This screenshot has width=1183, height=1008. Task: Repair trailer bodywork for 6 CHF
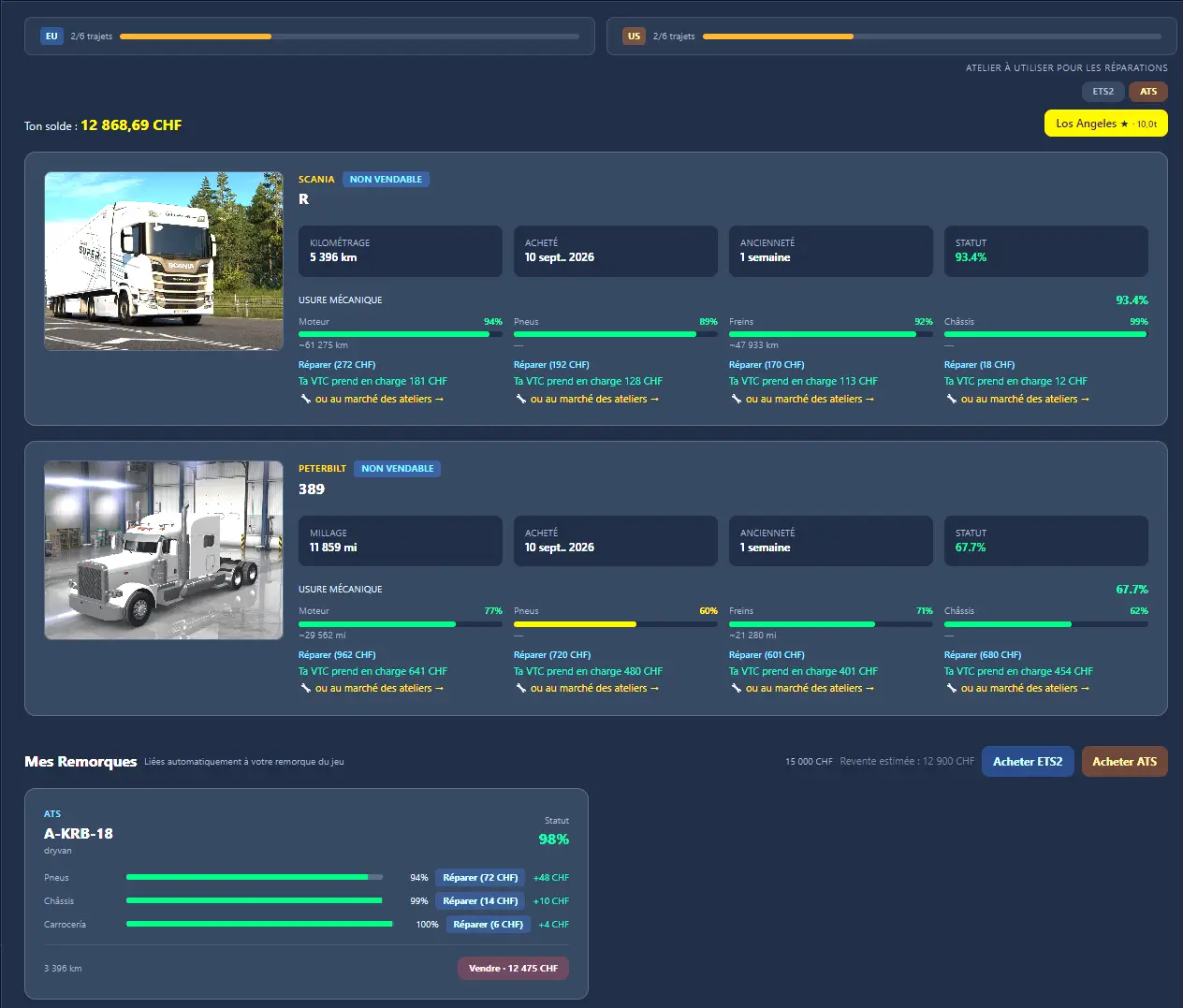click(x=488, y=925)
